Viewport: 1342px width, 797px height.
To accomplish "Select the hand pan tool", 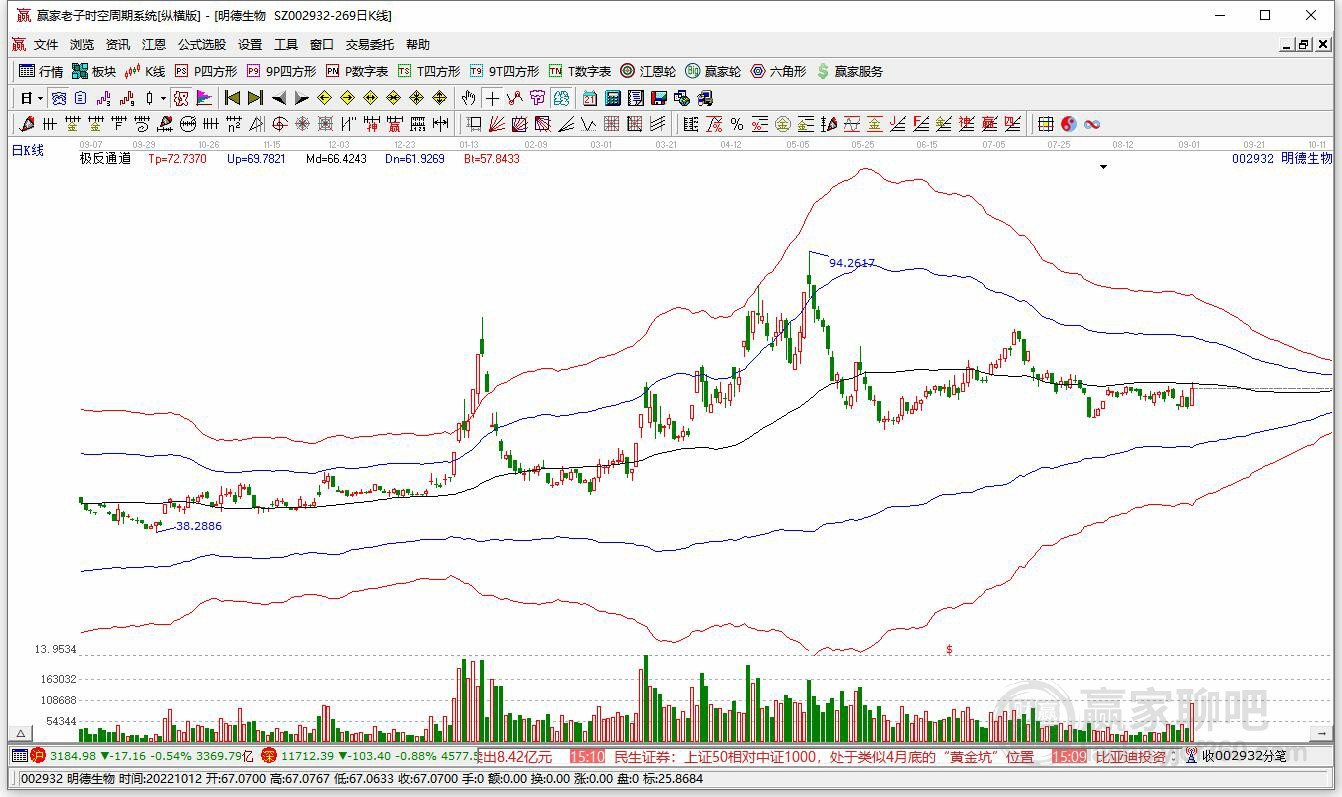I will tap(468, 98).
